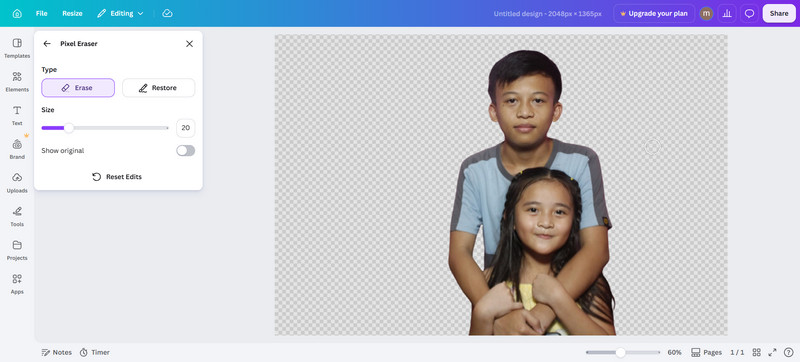Open the Tools sidebar panel
Image resolution: width=800 pixels, height=362 pixels.
pos(17,216)
